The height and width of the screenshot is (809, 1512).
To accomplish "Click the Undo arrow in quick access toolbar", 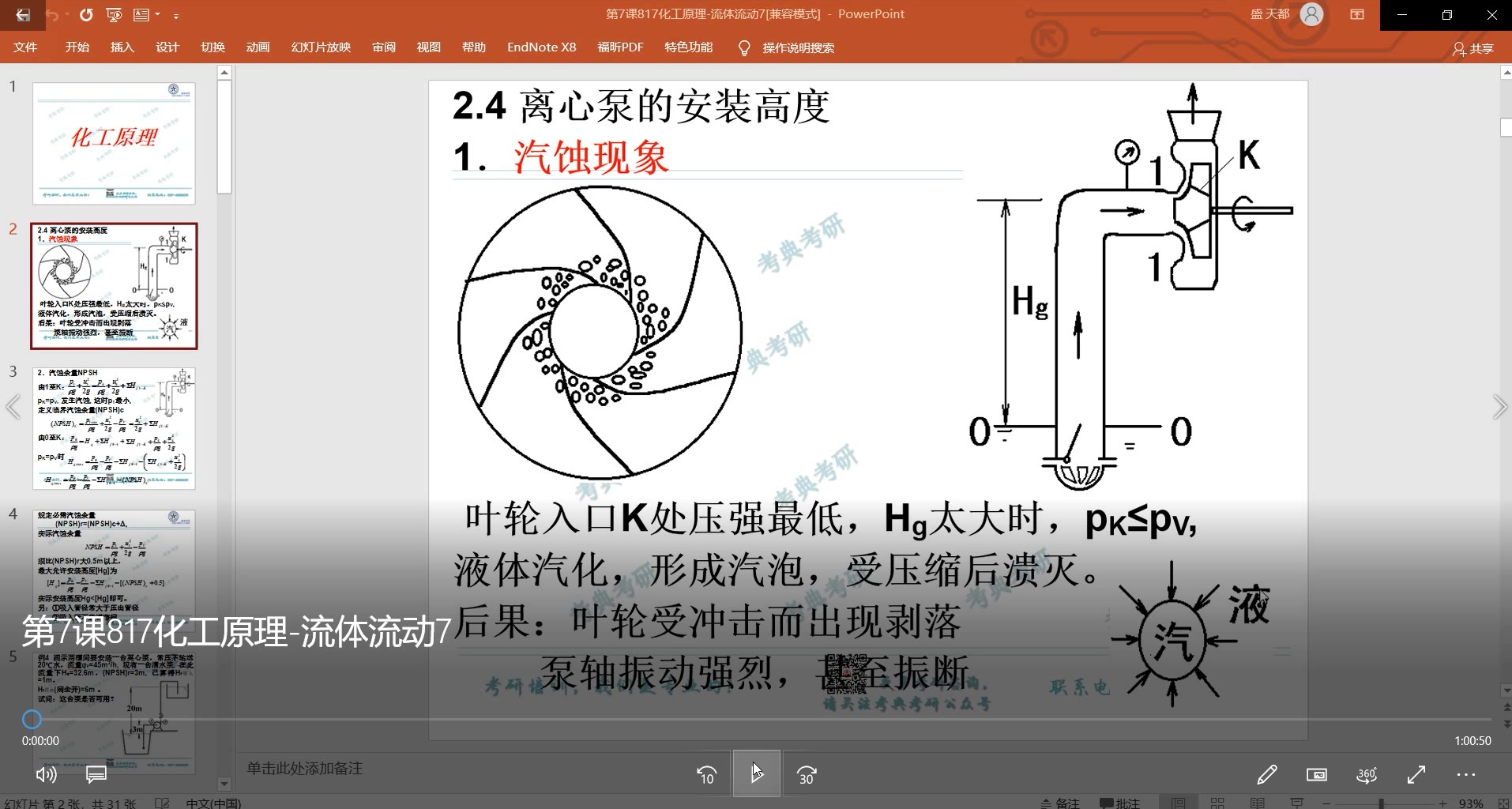I will [x=52, y=15].
